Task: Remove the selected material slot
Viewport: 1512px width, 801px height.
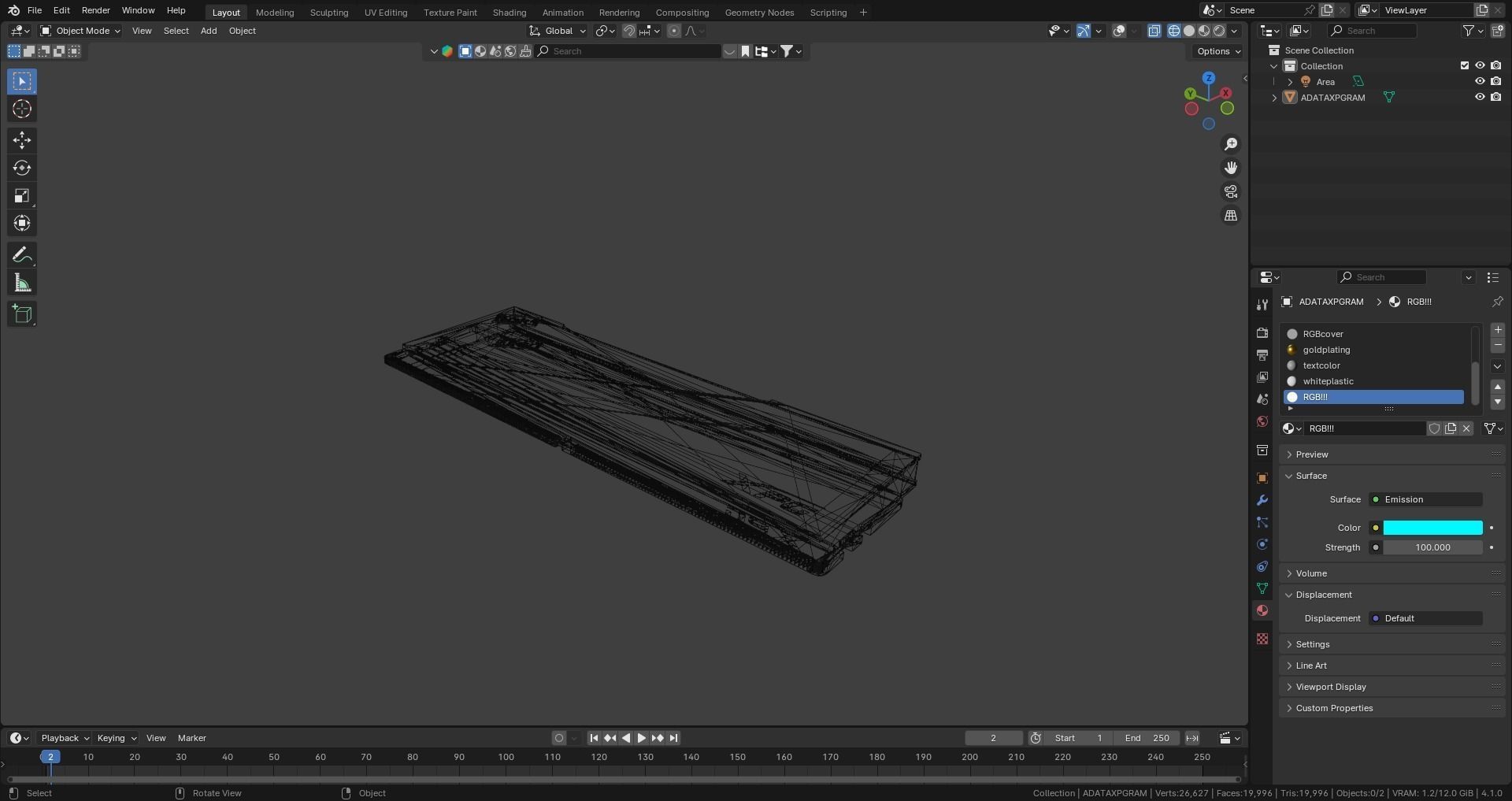Action: point(1498,346)
